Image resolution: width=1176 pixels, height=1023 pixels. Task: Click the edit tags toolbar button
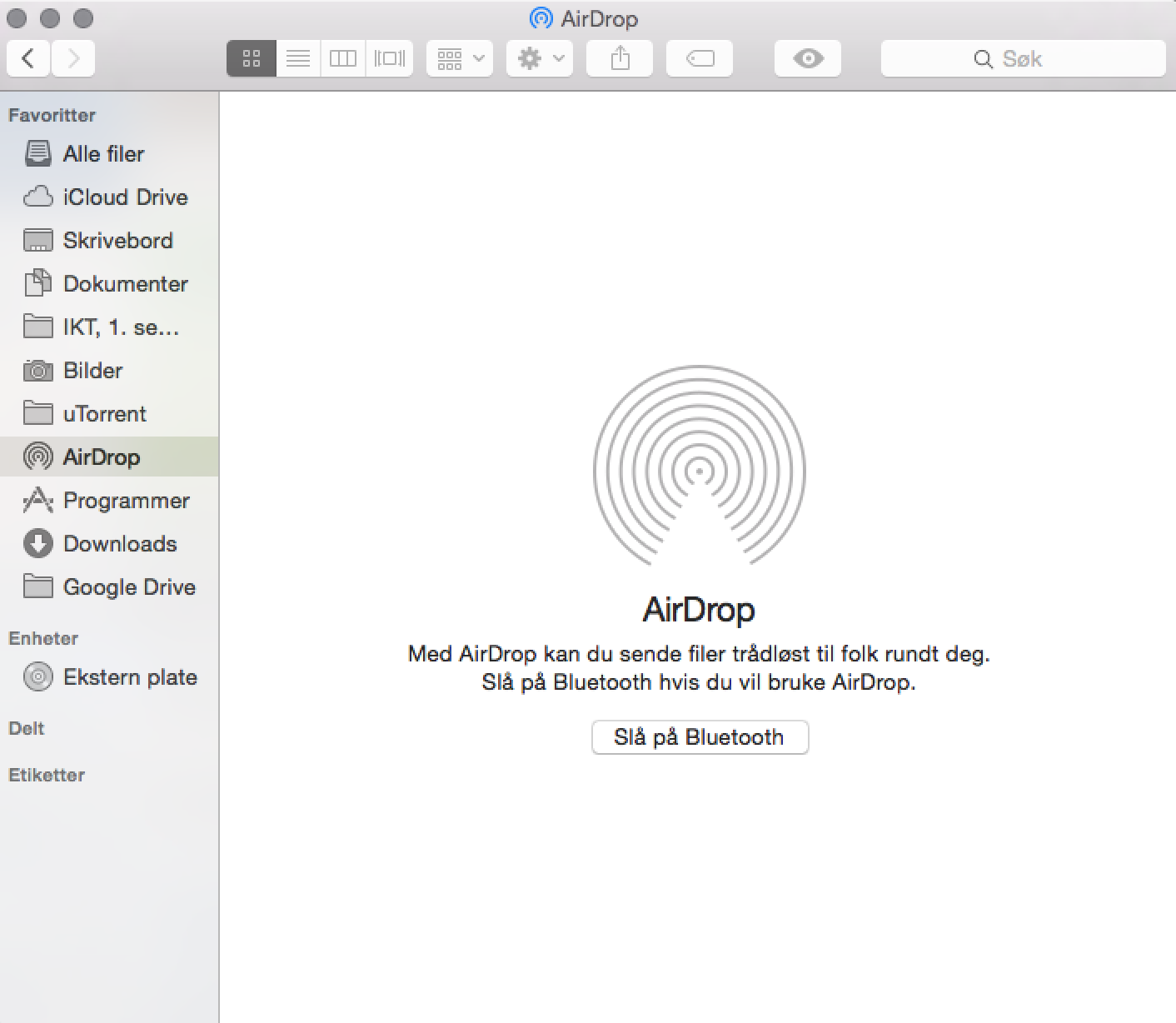point(700,58)
